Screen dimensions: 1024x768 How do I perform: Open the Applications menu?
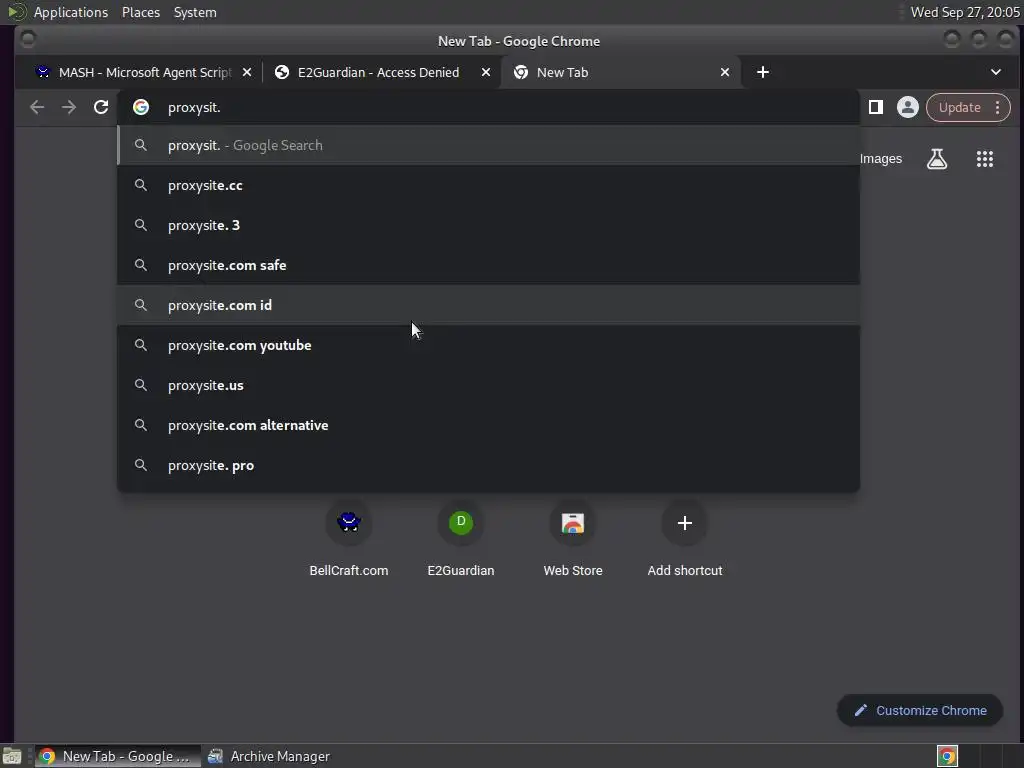[71, 12]
